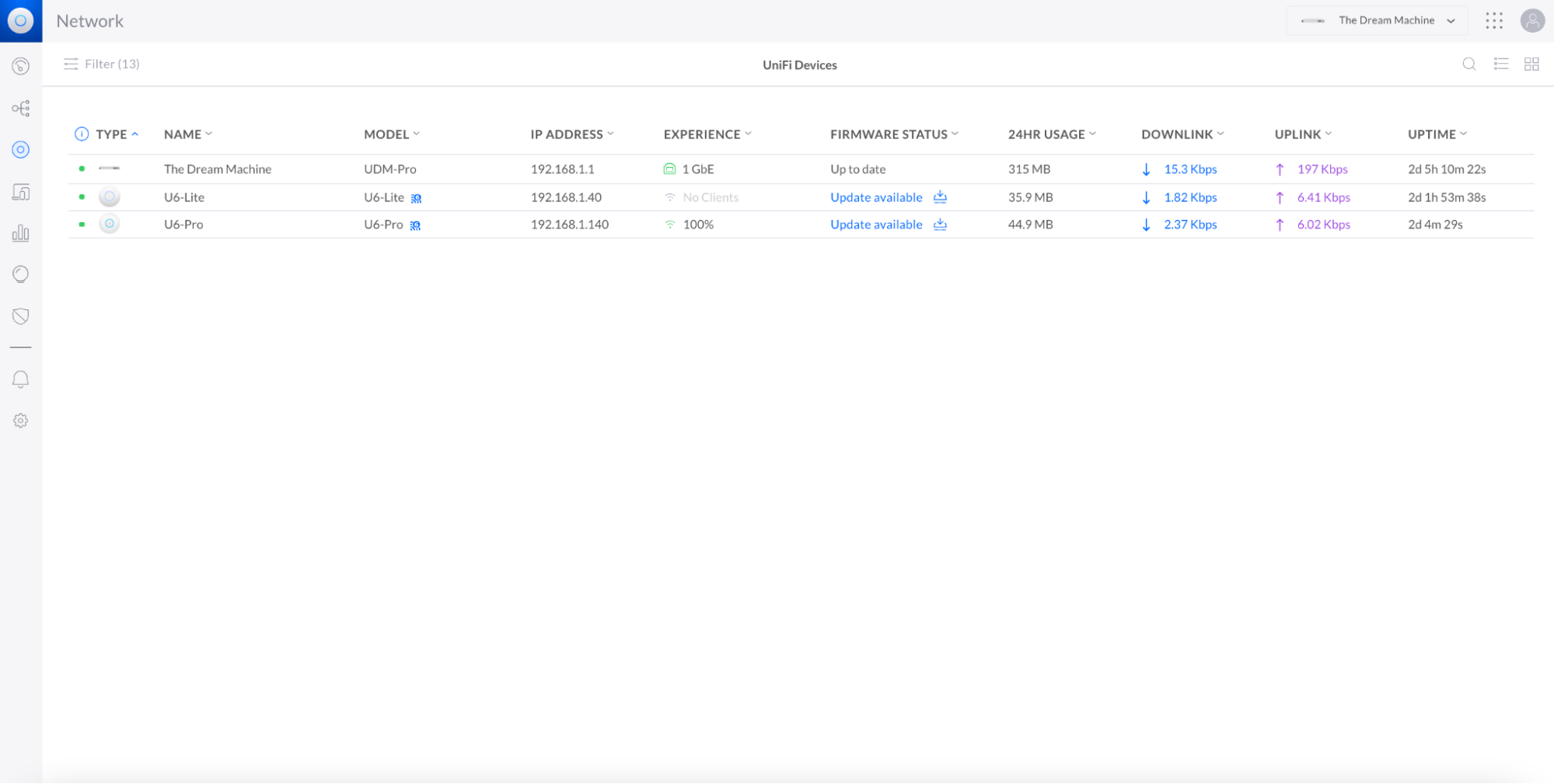1554x784 pixels.
Task: Open the Topology sidebar icon
Action: tap(21, 108)
